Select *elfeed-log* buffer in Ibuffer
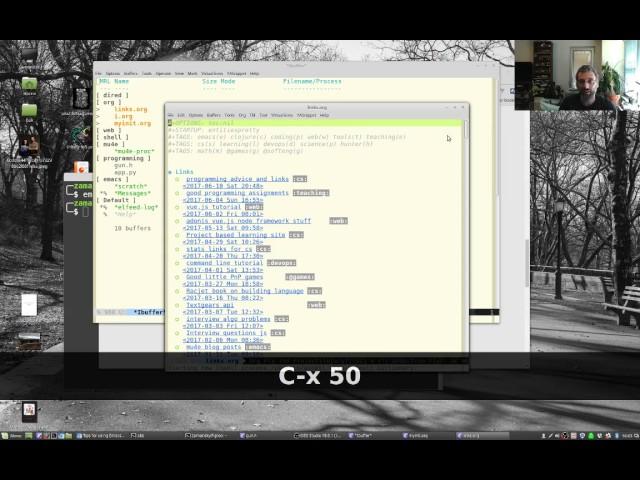The height and width of the screenshot is (480, 640). [x=136, y=207]
